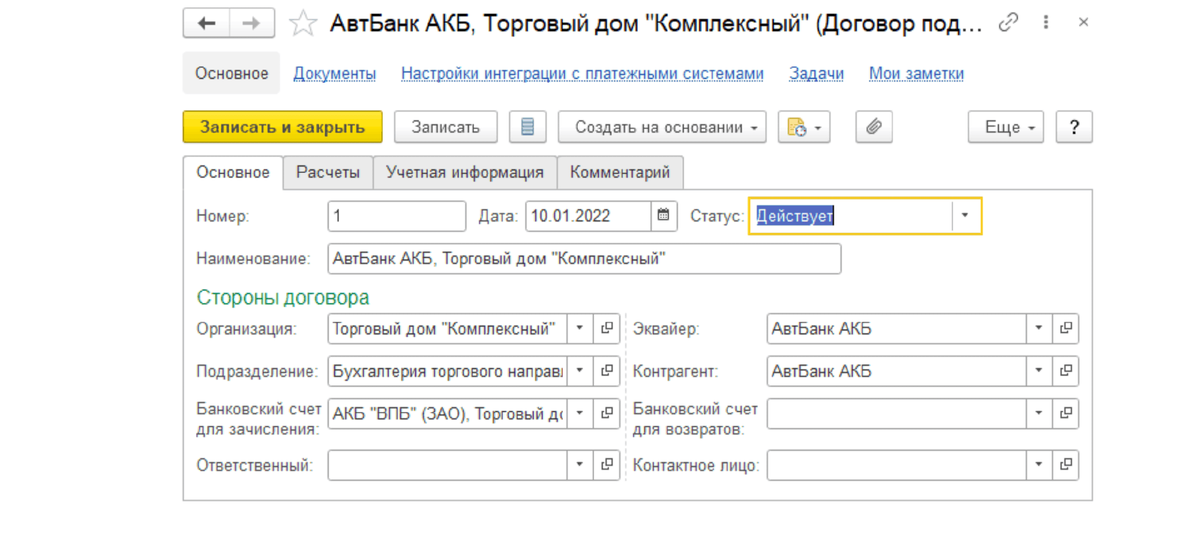Image resolution: width=1200 pixels, height=540 pixels.
Task: Open the Задачи link
Action: [816, 73]
